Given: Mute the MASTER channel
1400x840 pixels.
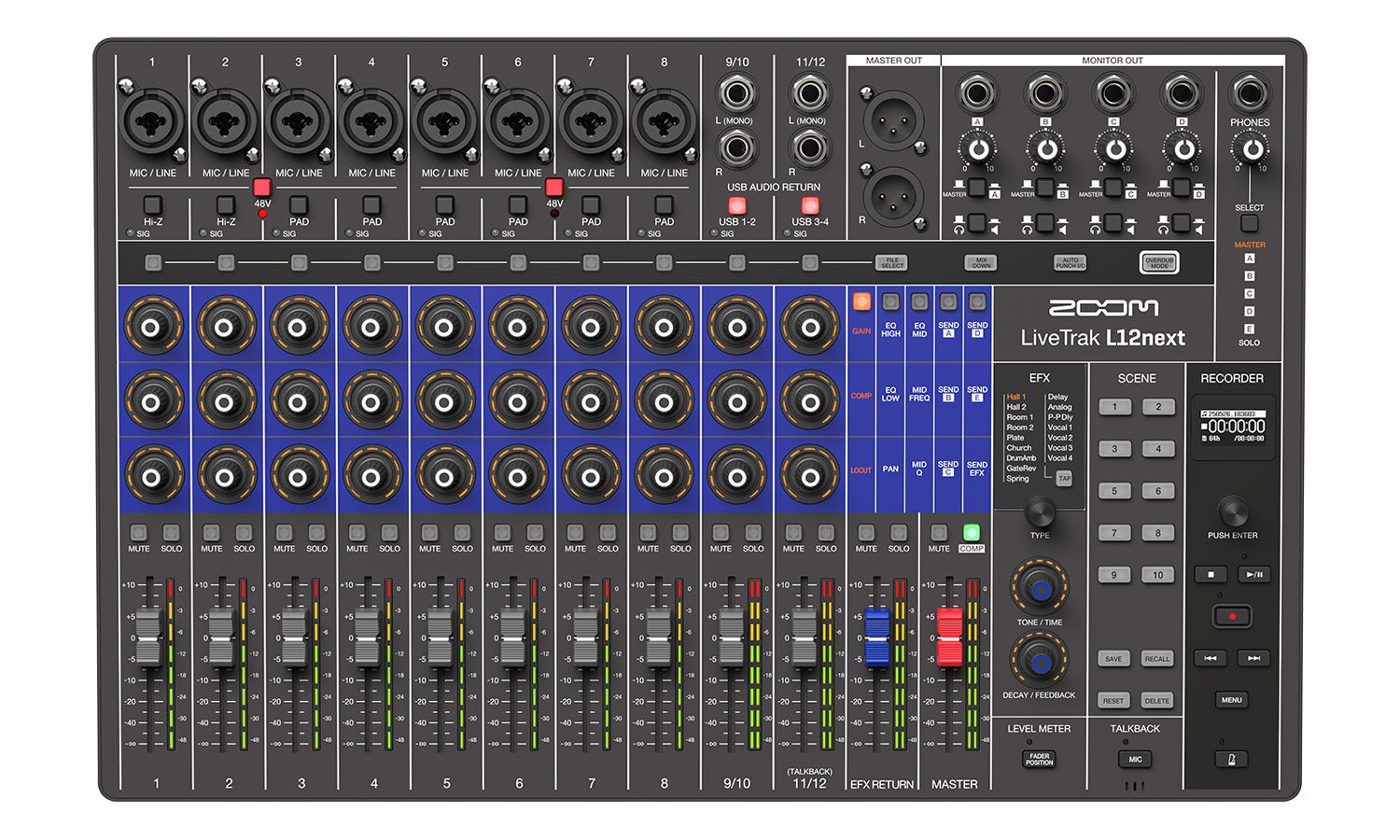Looking at the screenshot, I should pyautogui.click(x=939, y=533).
